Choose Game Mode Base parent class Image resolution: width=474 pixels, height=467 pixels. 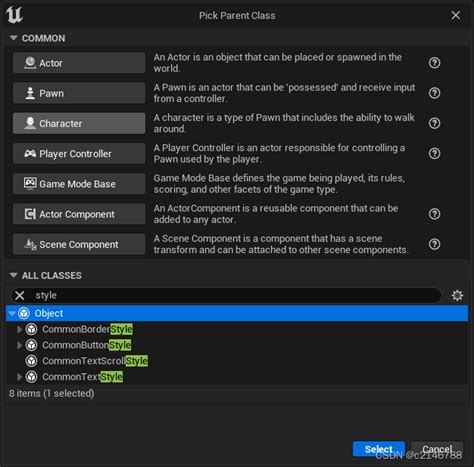[x=79, y=184]
